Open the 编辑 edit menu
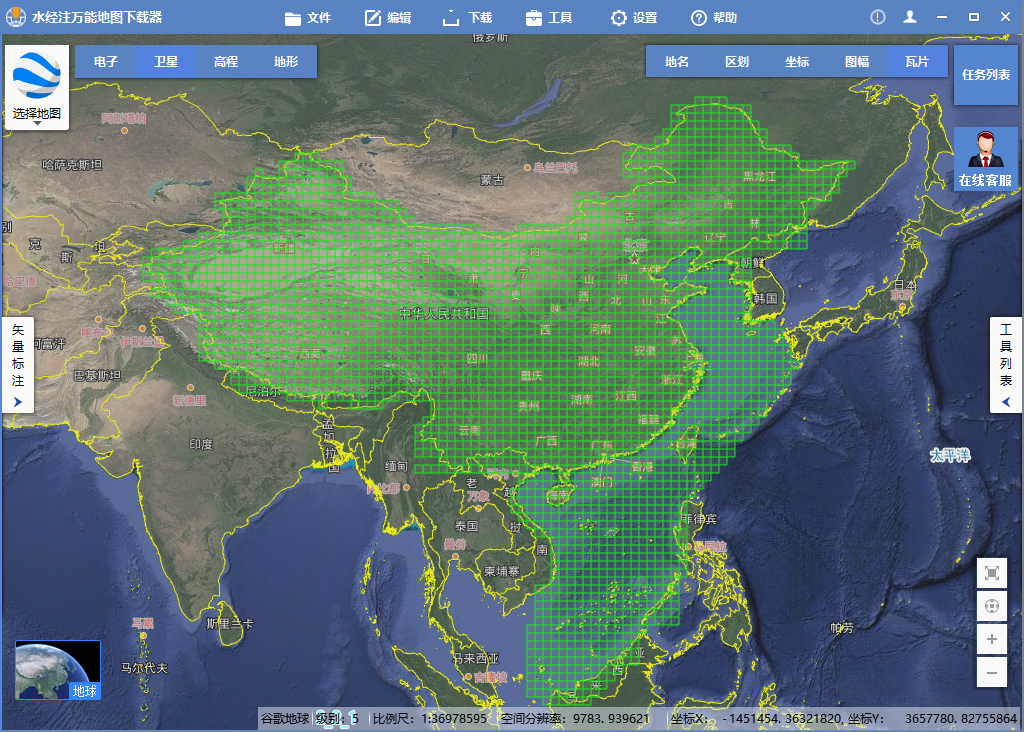 [373, 16]
